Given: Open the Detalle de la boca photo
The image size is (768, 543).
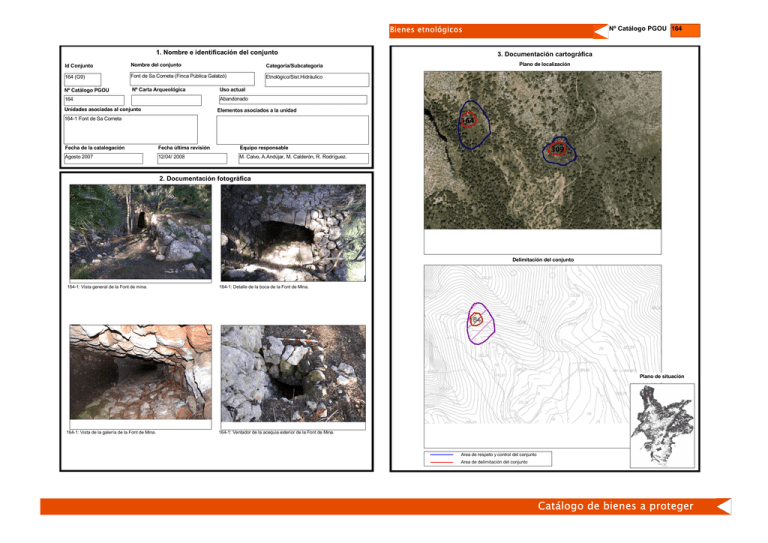Looking at the screenshot, I should coord(293,233).
